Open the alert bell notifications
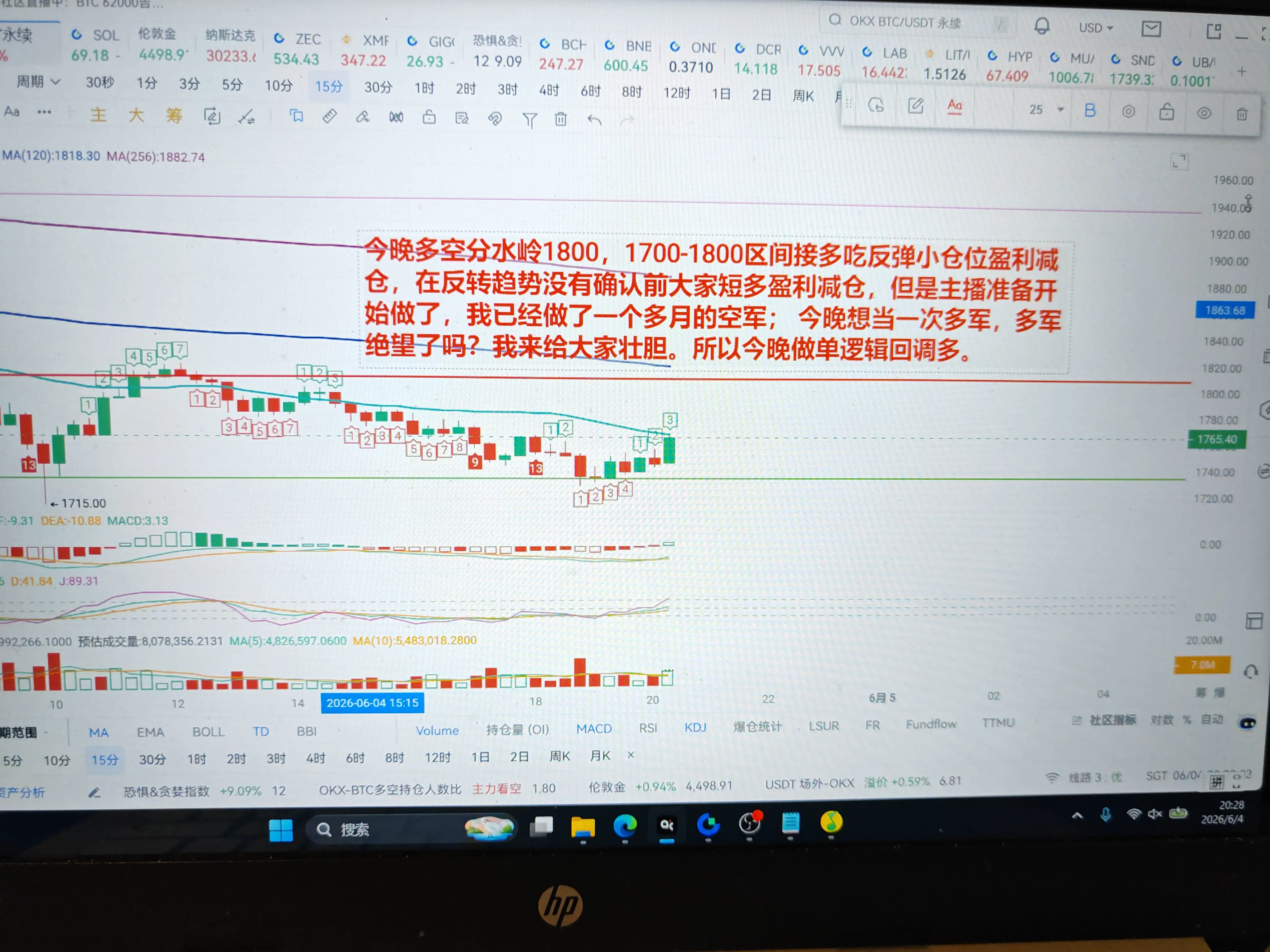Screen dimensions: 1270x952 coord(1041,26)
